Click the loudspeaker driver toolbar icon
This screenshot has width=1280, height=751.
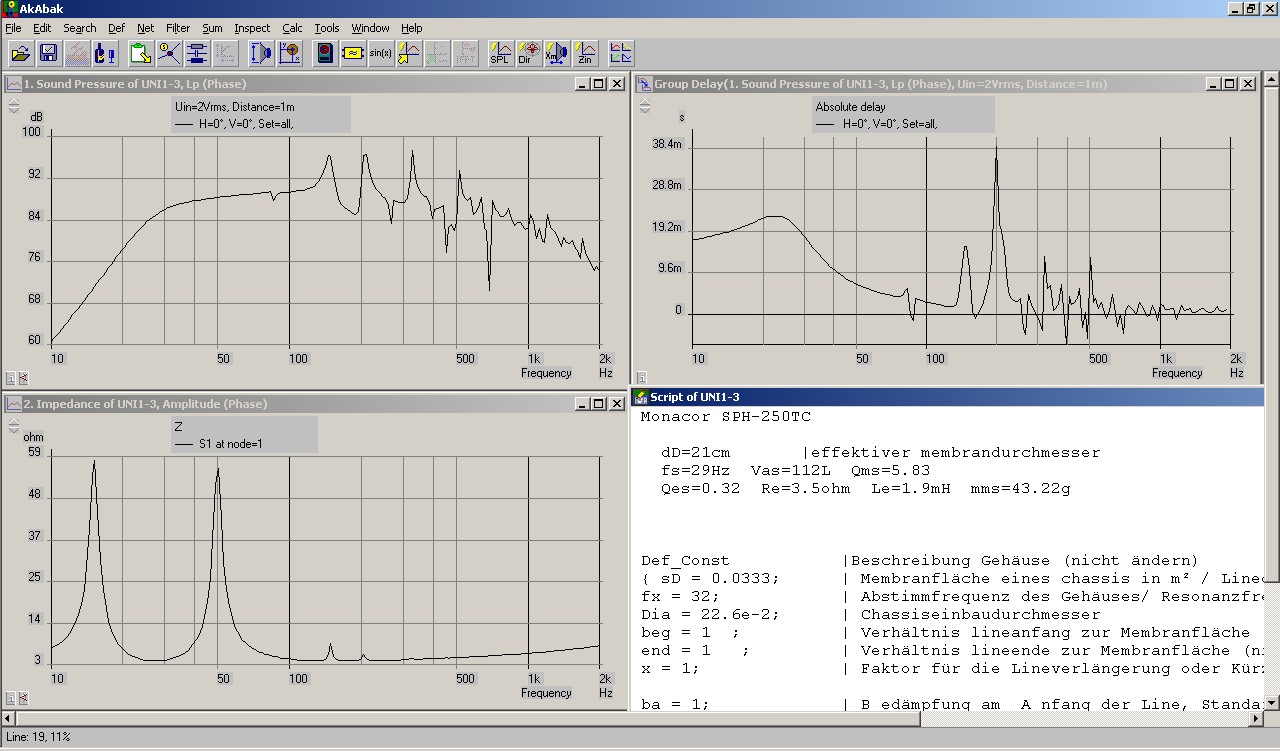[261, 54]
